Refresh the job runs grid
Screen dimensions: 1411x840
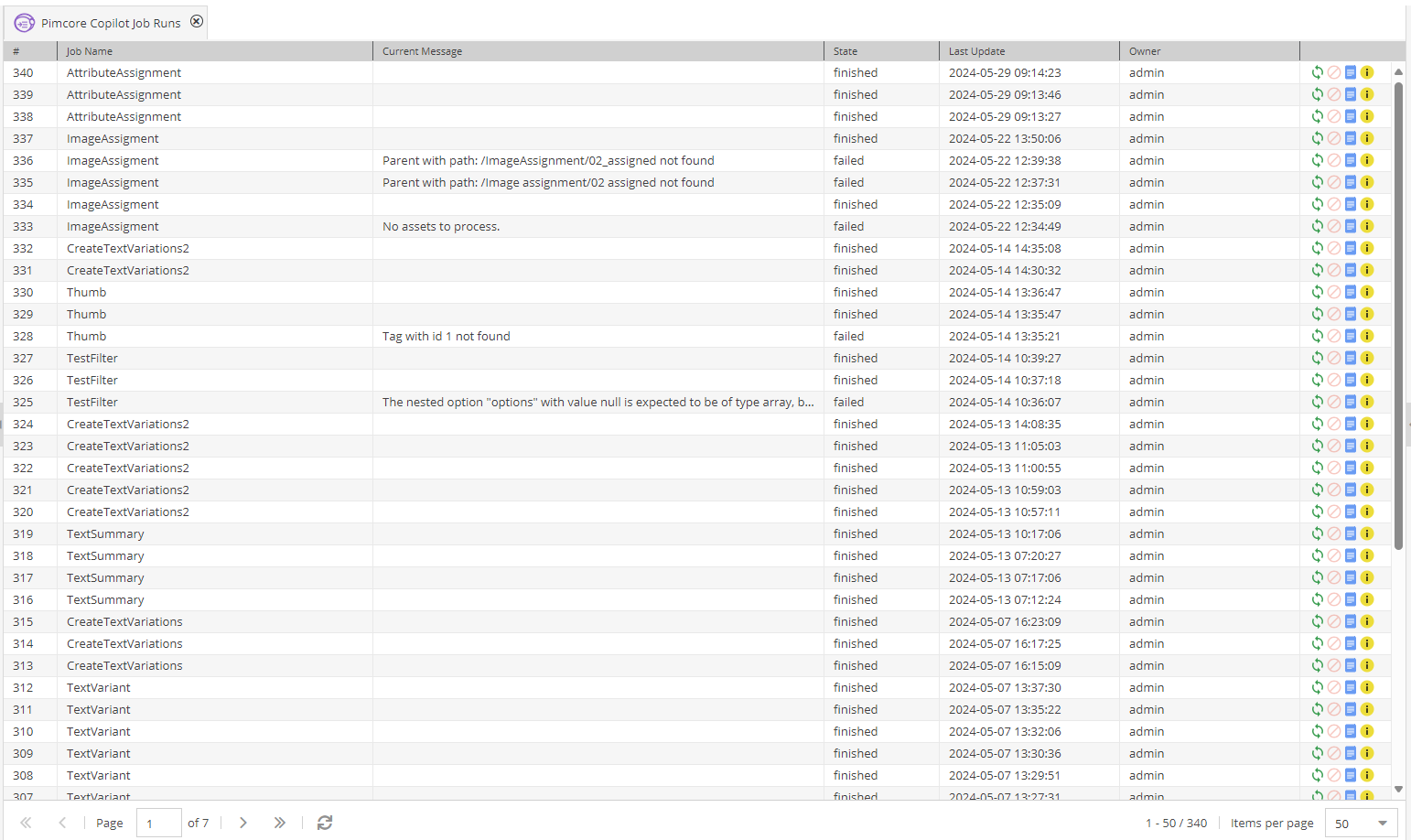[325, 823]
